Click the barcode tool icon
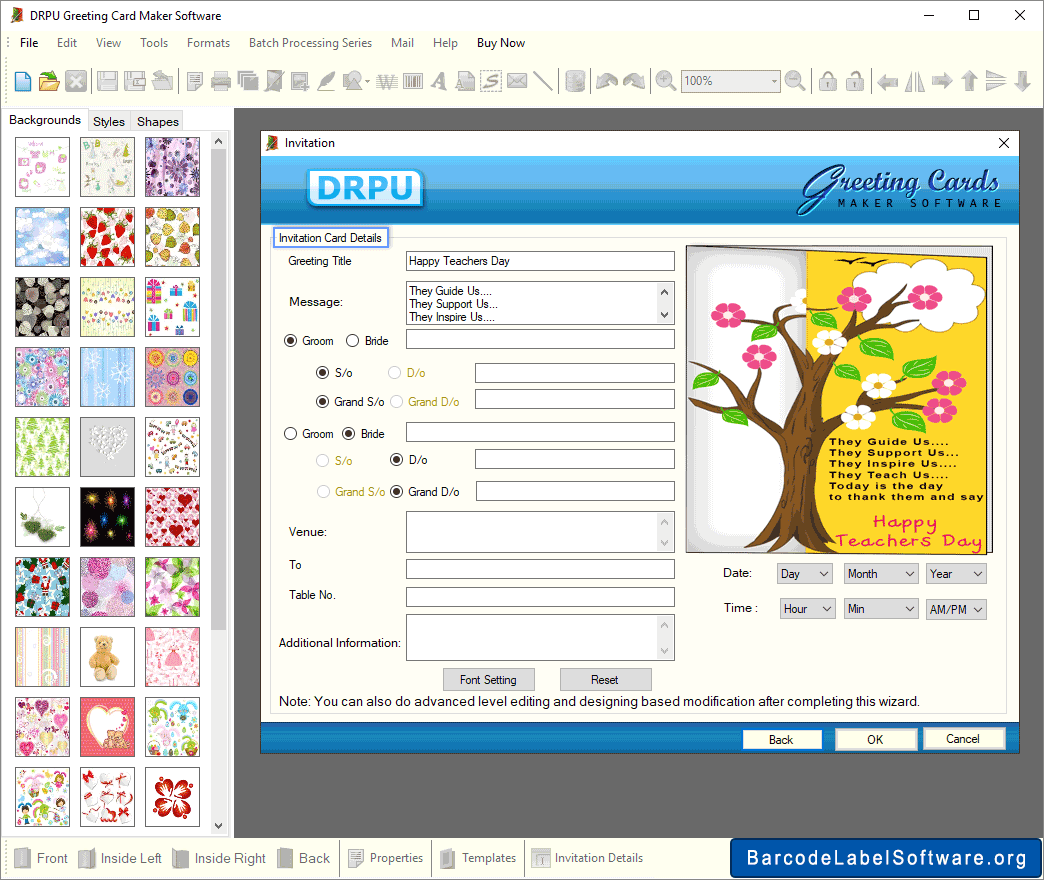 pyautogui.click(x=413, y=81)
